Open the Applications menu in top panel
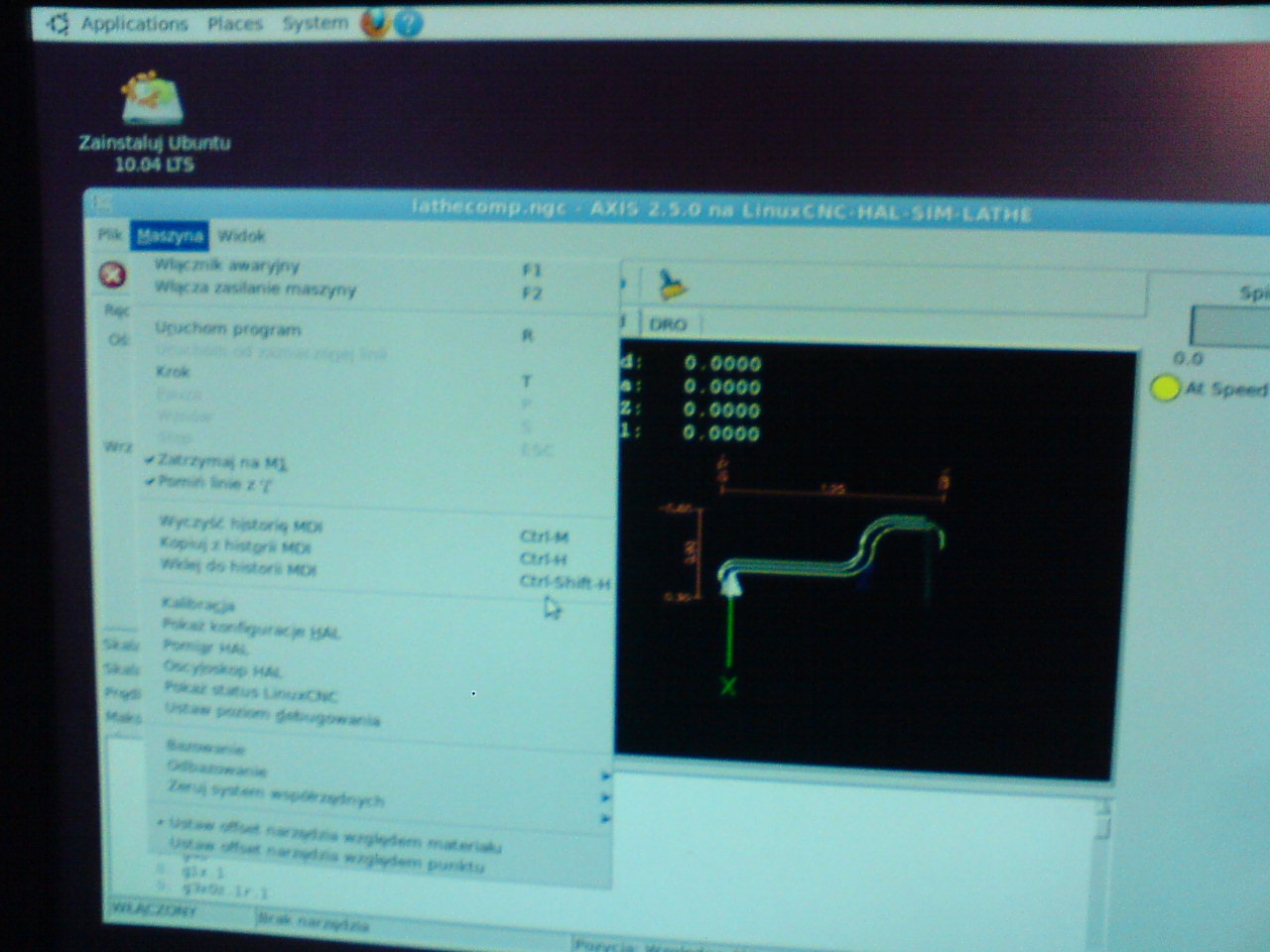The height and width of the screenshot is (952, 1270). tap(133, 24)
